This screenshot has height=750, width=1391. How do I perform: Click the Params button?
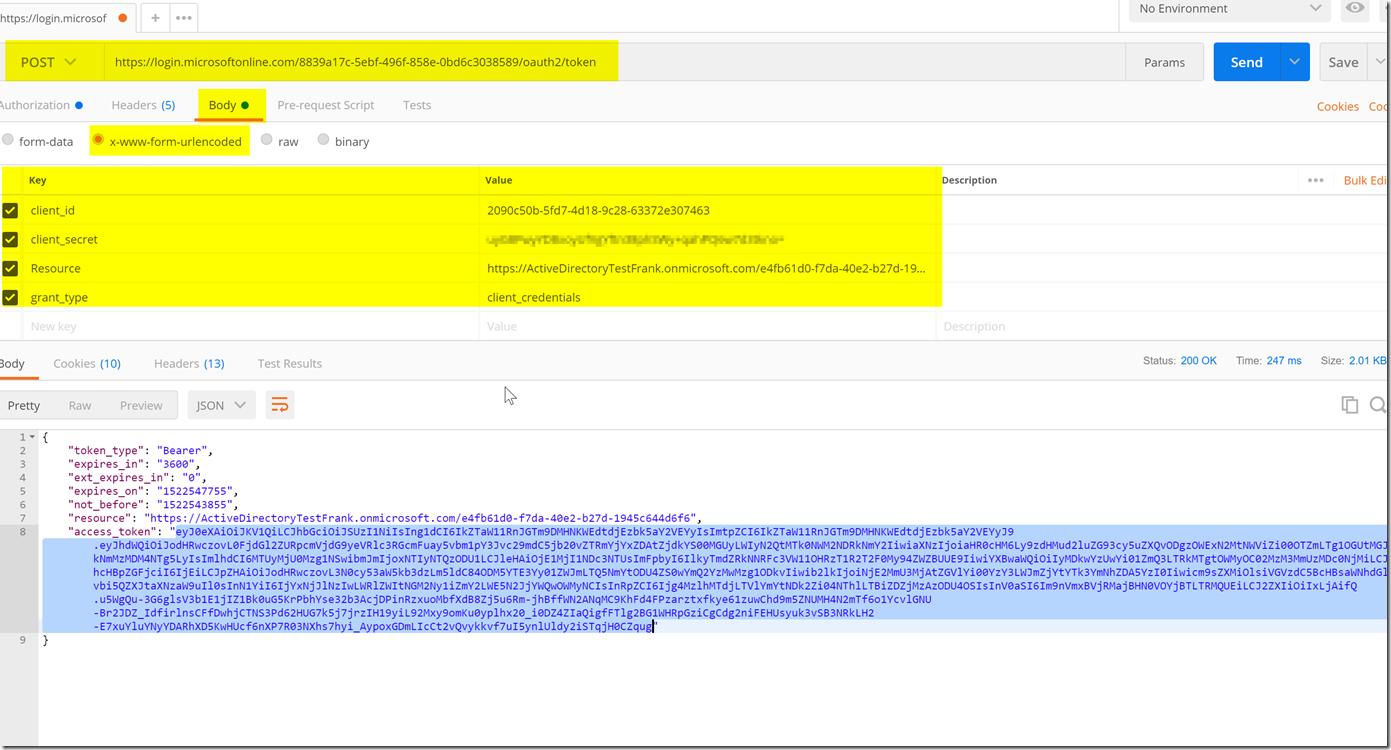click(1164, 62)
